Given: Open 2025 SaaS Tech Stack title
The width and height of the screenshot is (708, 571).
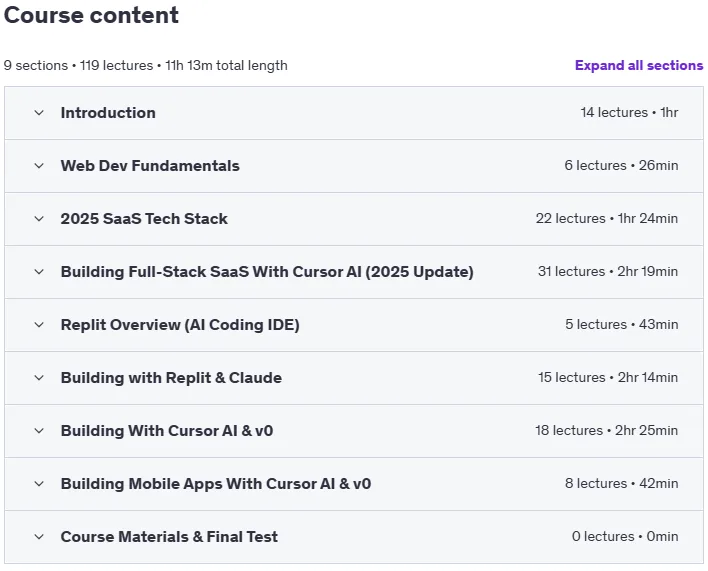Looking at the screenshot, I should tap(144, 219).
